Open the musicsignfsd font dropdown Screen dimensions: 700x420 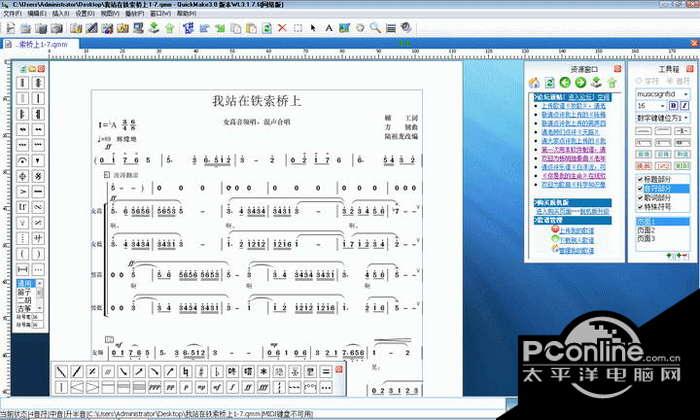[x=685, y=94]
